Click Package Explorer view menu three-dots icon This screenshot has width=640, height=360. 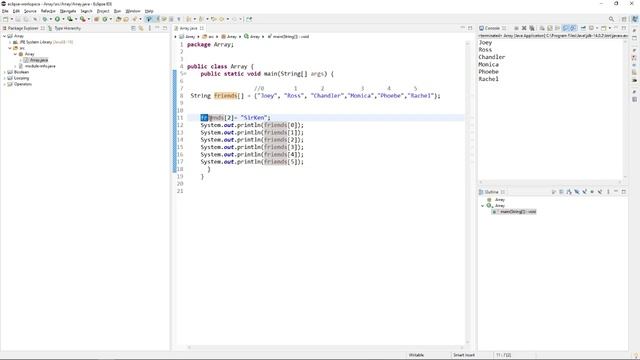[149, 28]
